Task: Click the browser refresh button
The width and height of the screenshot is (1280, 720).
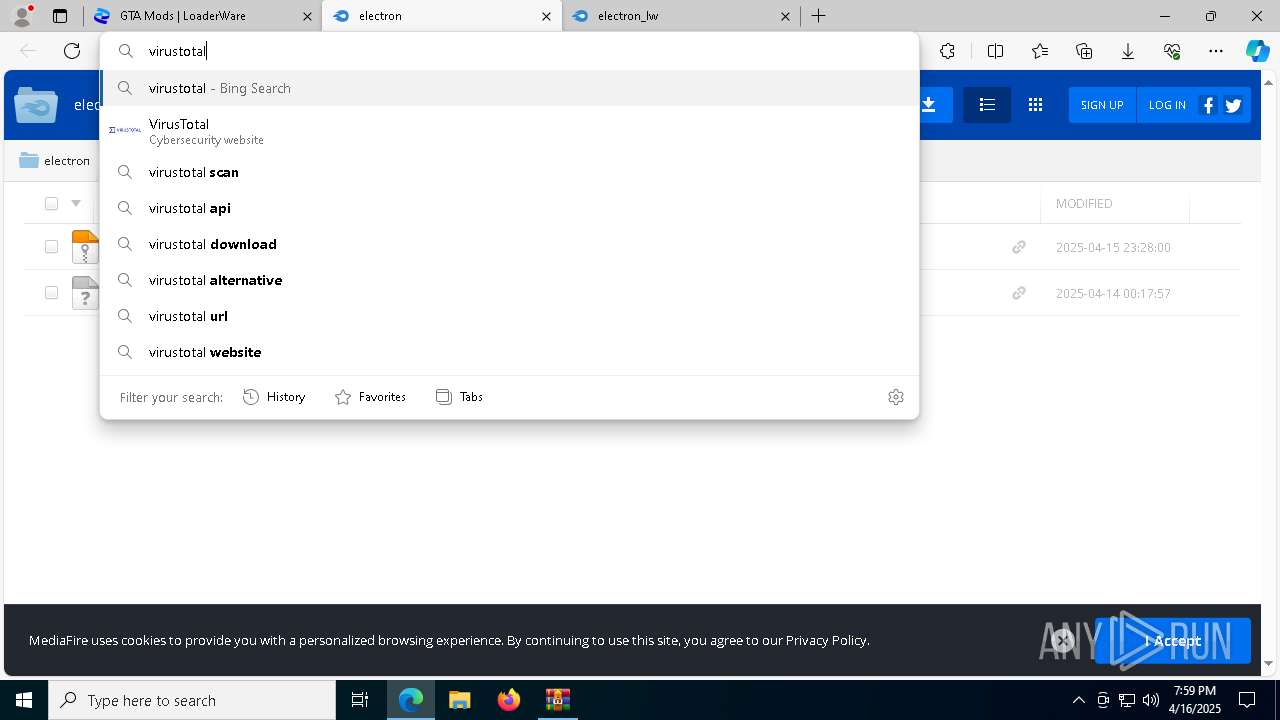Action: [x=72, y=51]
